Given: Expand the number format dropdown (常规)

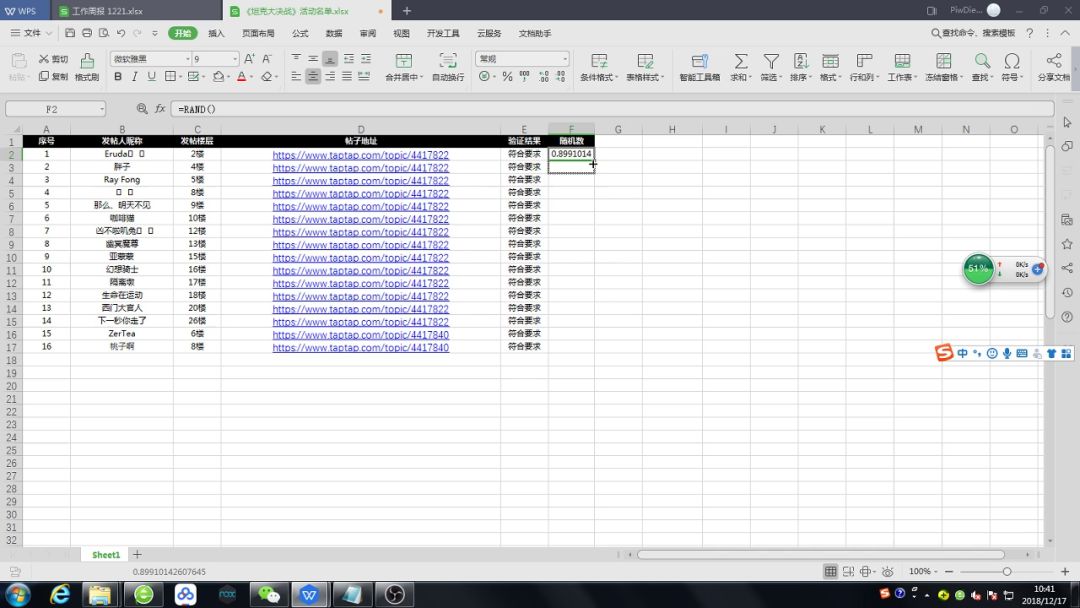Looking at the screenshot, I should point(564,59).
